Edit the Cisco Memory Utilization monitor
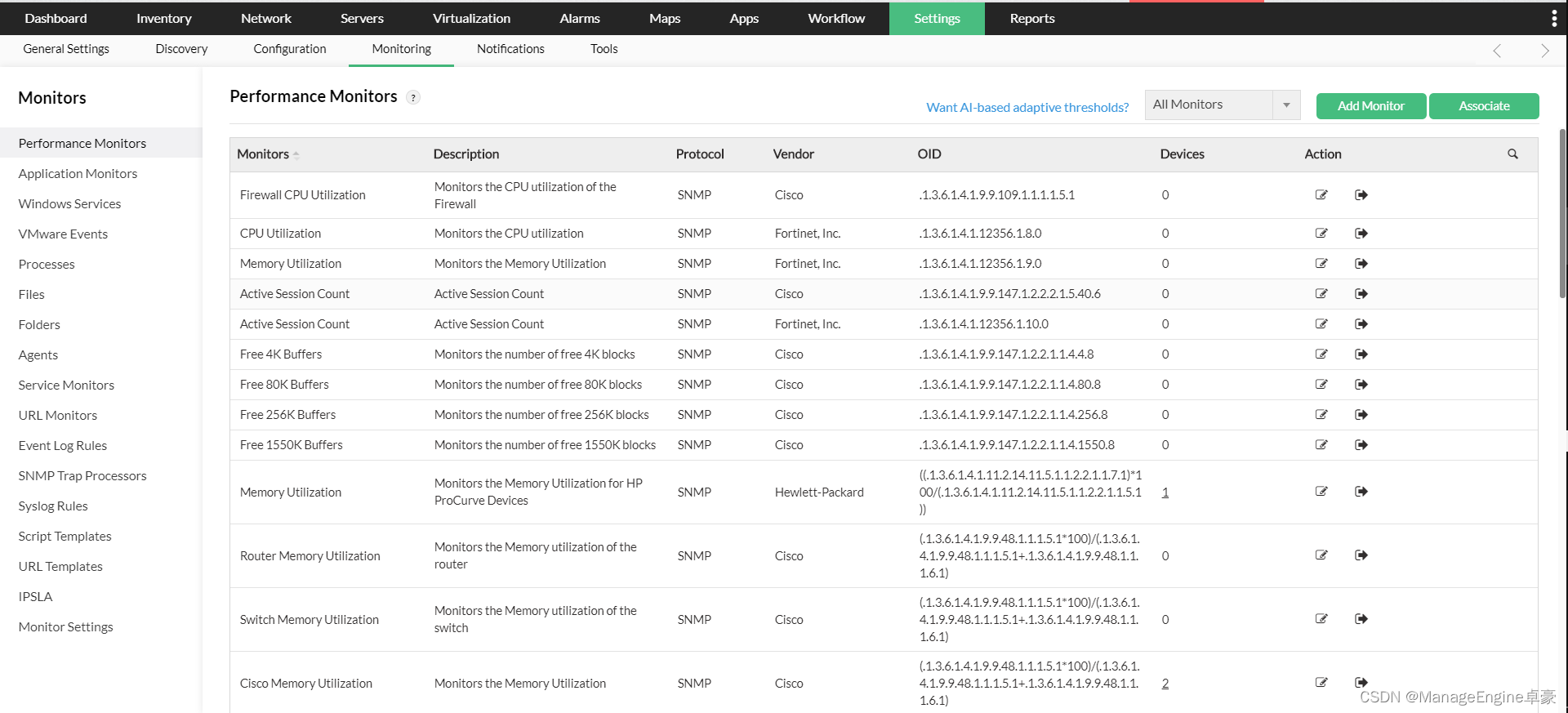Screen dimensions: 1568x713 1321,682
